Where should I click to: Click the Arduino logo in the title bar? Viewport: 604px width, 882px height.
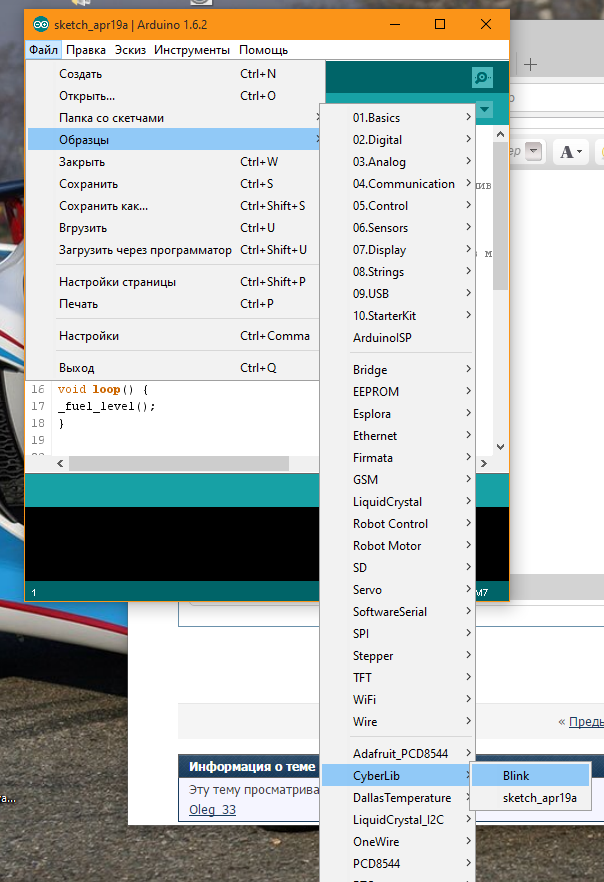point(41,24)
